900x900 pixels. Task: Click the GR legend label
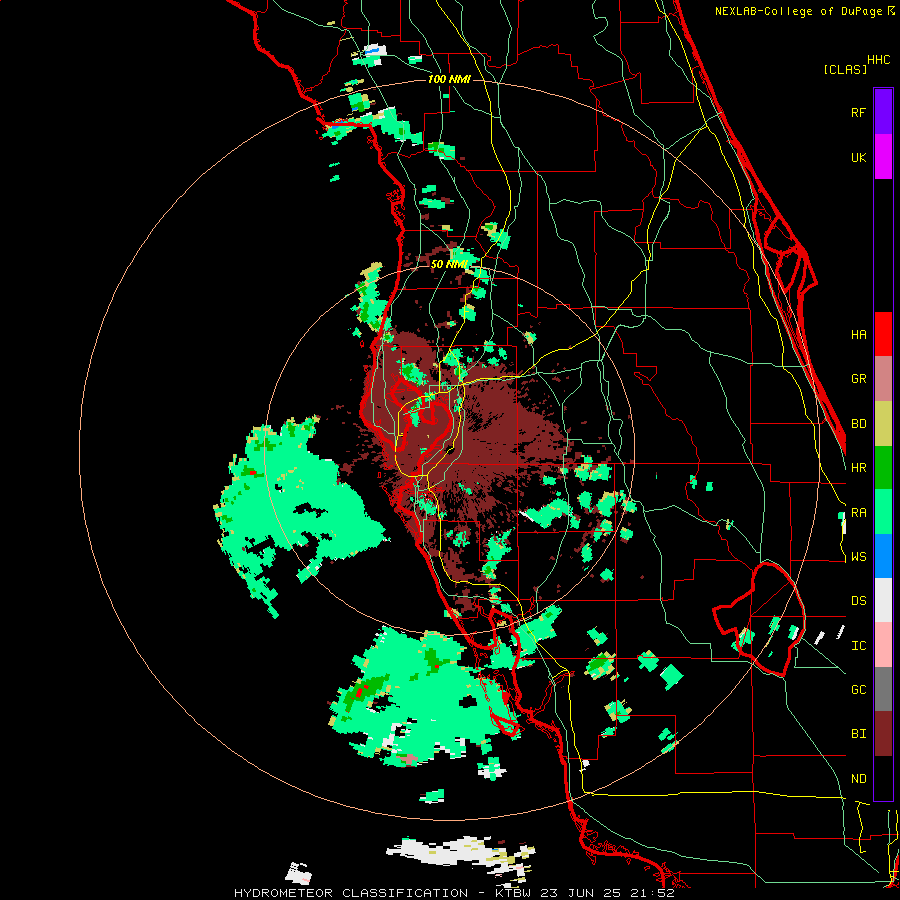[x=858, y=379]
